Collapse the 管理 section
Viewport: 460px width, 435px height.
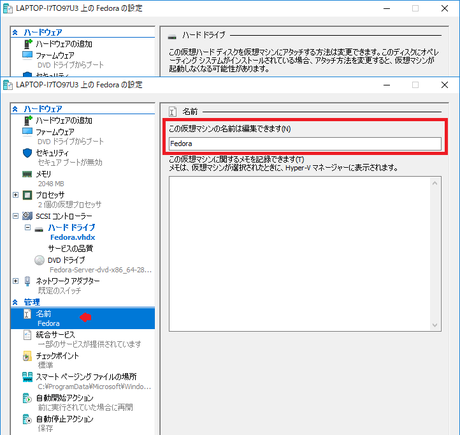[x=15, y=302]
